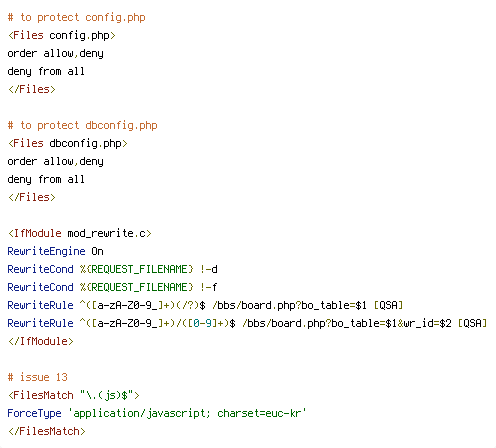496x448 pixels.
Task: Click the "ForceType" directive keyword
Action: [34, 413]
